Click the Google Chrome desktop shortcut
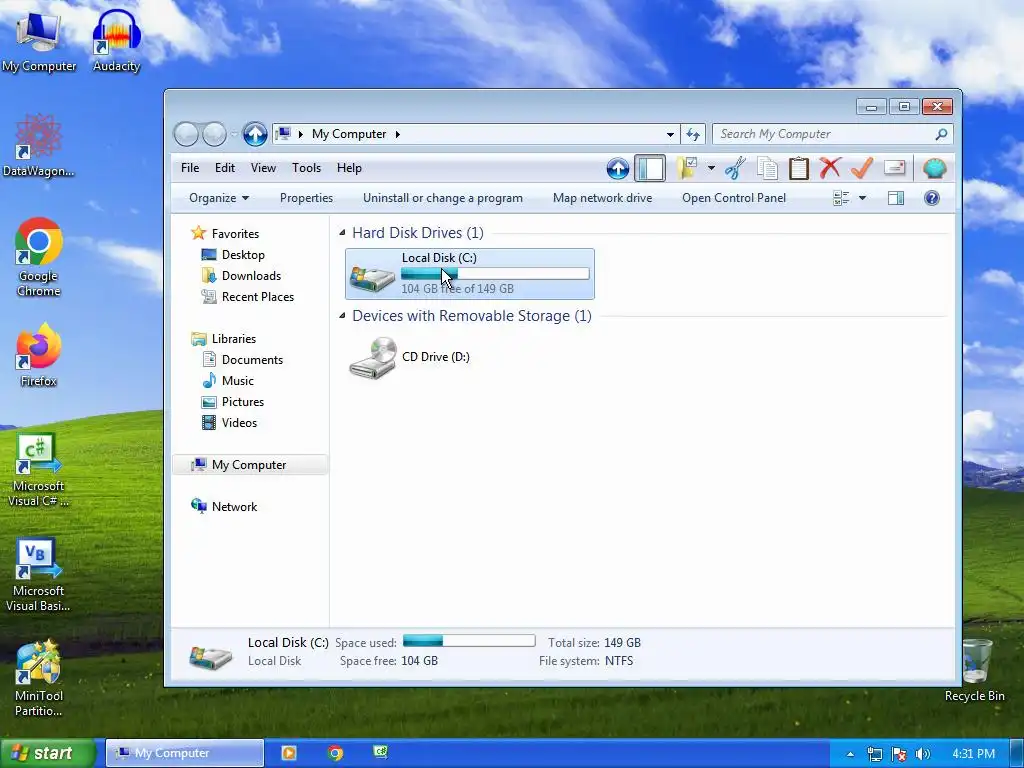The image size is (1024, 768). (39, 257)
